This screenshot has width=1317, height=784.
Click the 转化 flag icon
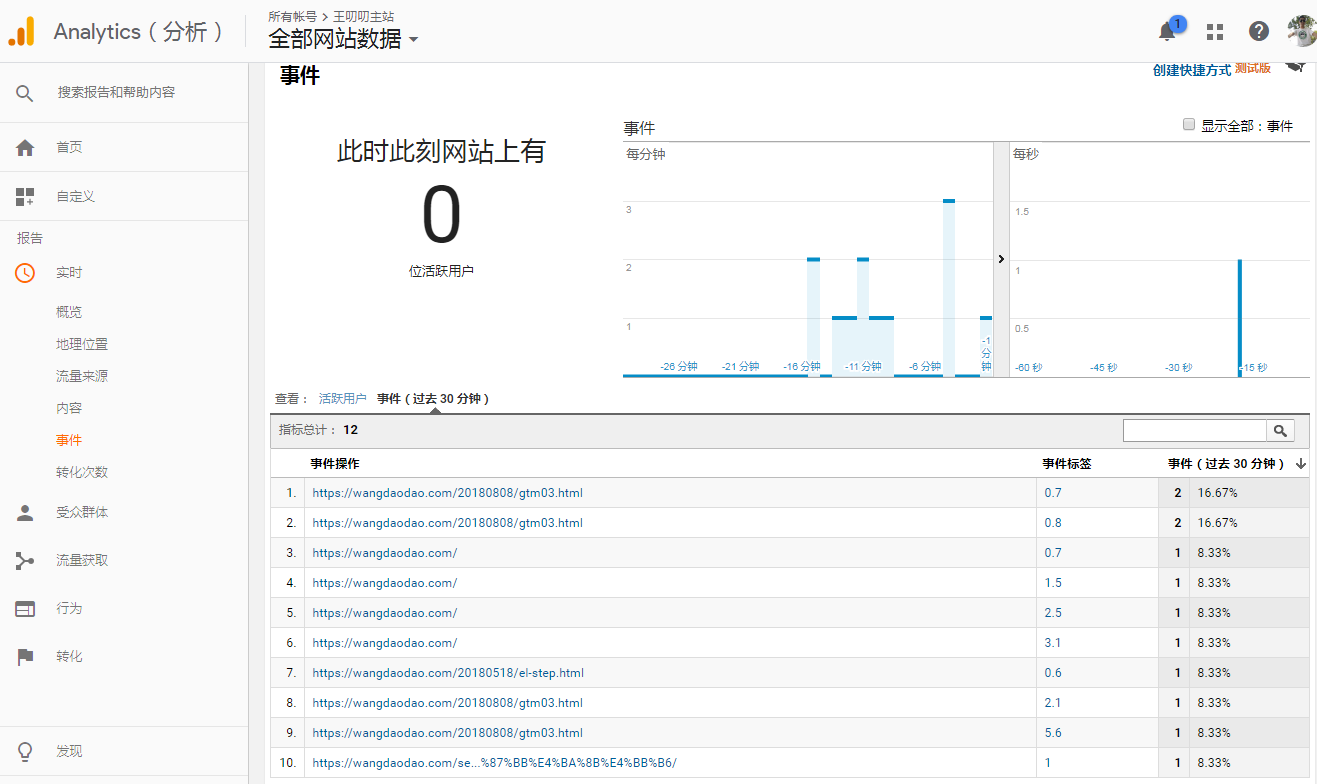click(25, 657)
